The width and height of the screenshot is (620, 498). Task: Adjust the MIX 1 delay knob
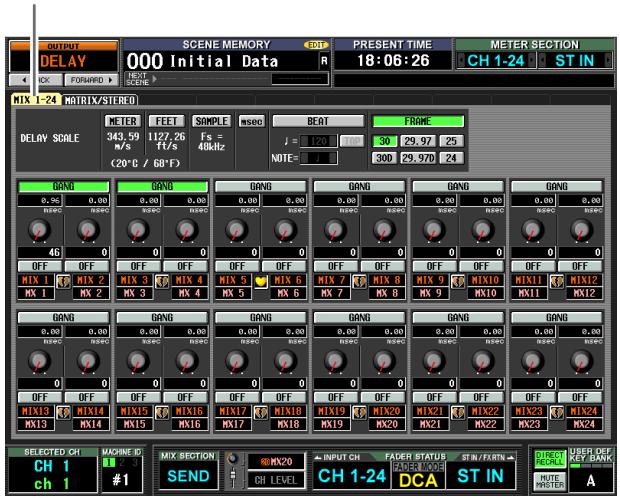point(39,231)
